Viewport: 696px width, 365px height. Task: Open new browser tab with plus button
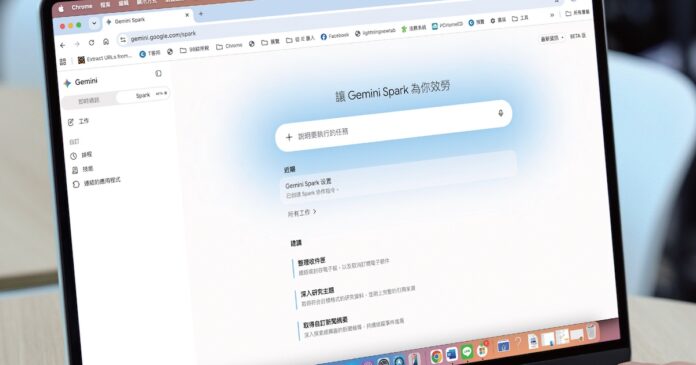(201, 14)
